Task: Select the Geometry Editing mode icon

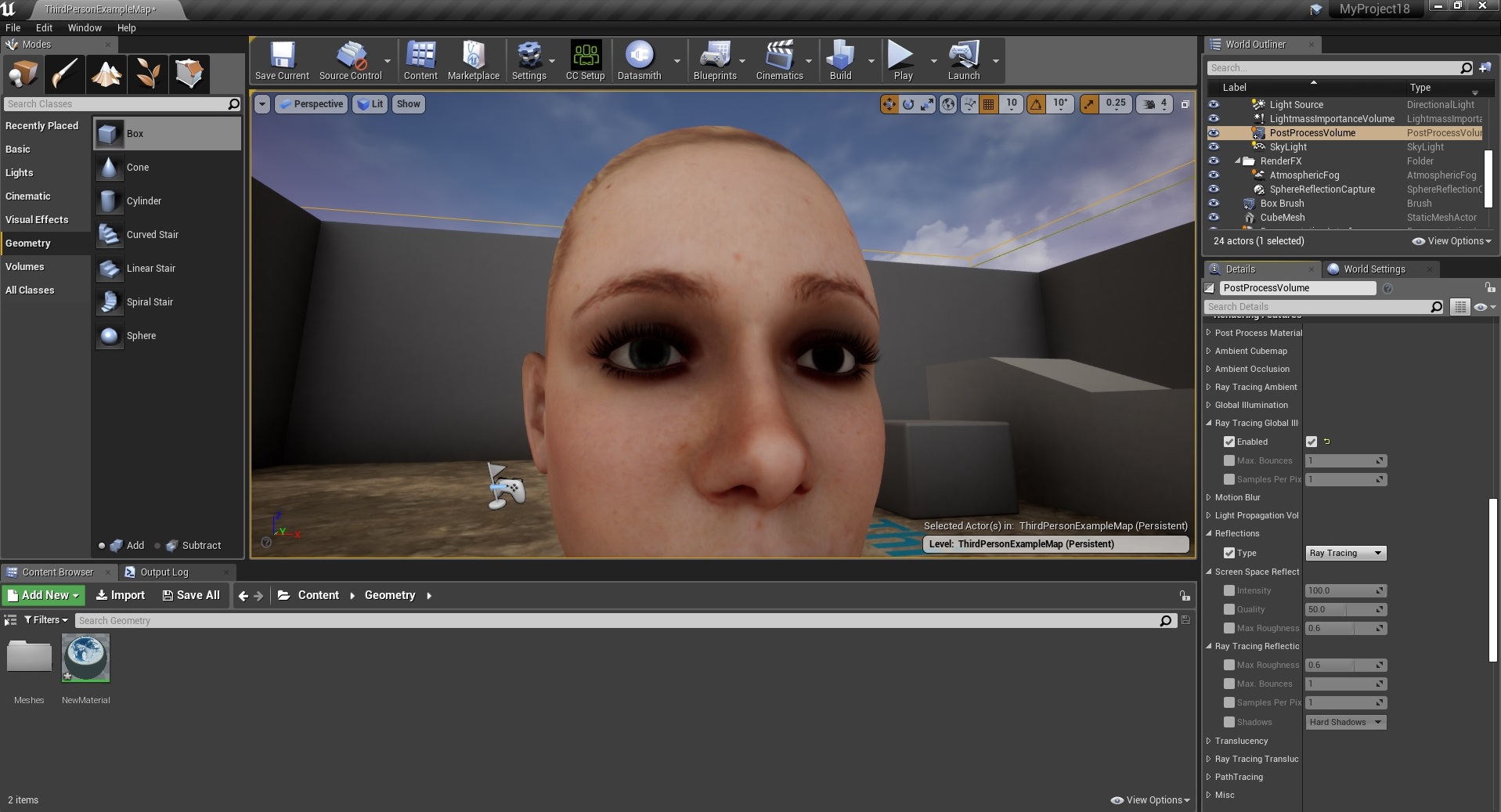Action: click(189, 74)
